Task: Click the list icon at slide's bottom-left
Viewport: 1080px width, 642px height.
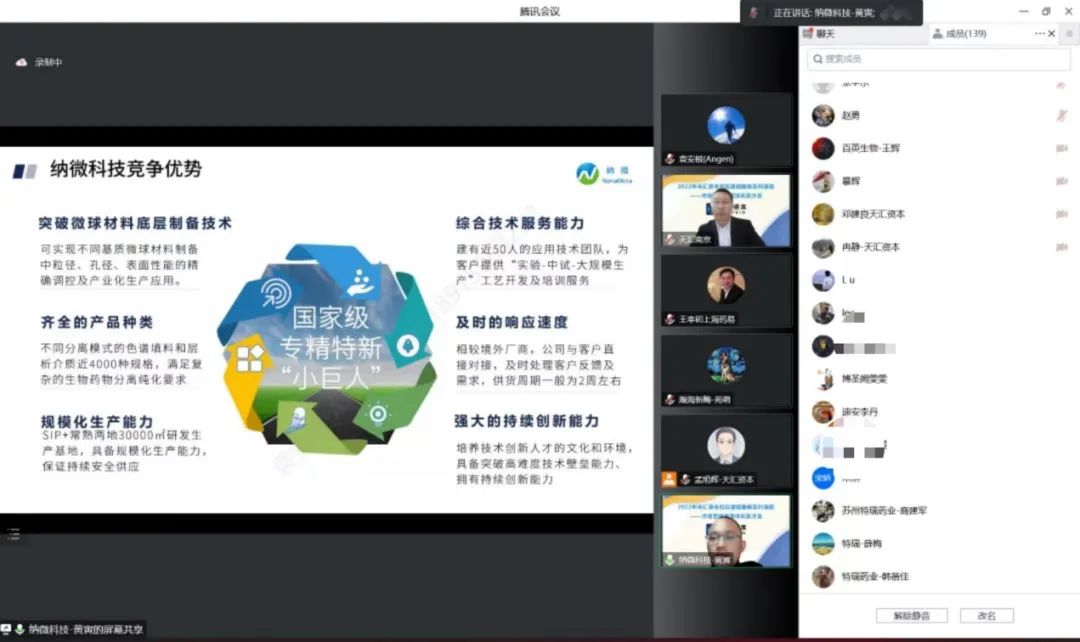Action: tap(13, 535)
